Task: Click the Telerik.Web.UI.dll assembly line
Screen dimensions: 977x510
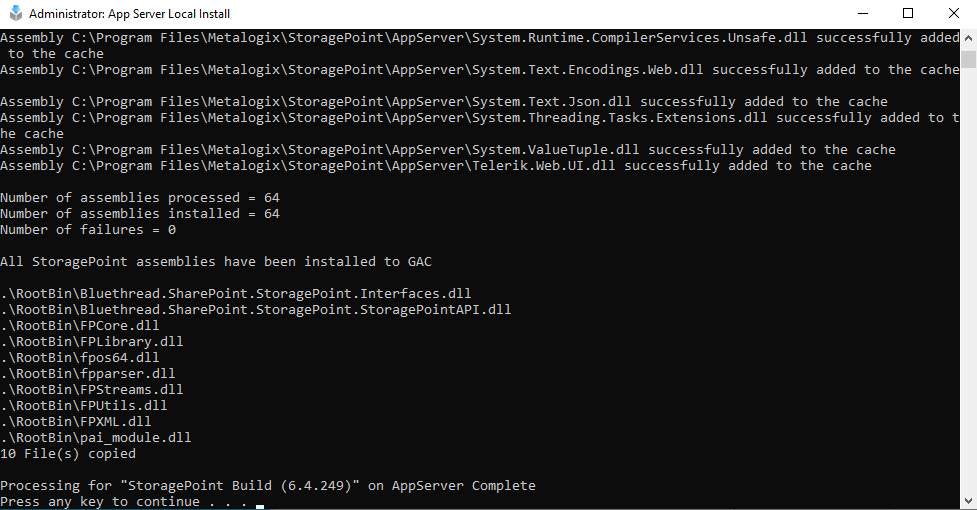Action: (x=436, y=166)
